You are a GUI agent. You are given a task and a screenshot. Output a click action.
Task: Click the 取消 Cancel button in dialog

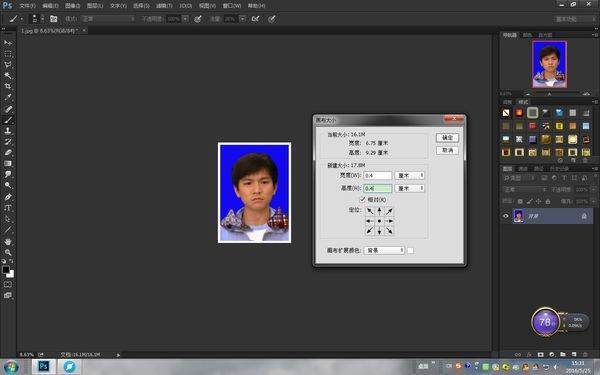pos(447,150)
